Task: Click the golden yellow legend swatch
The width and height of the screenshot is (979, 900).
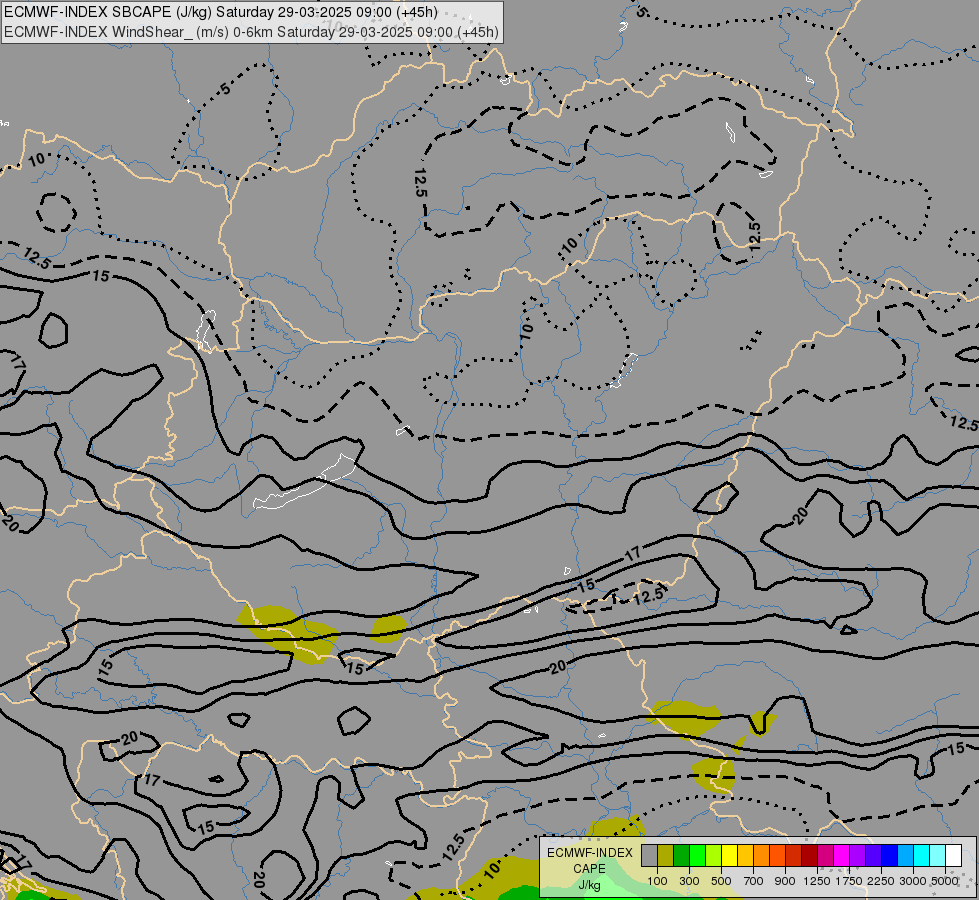Action: [745, 856]
